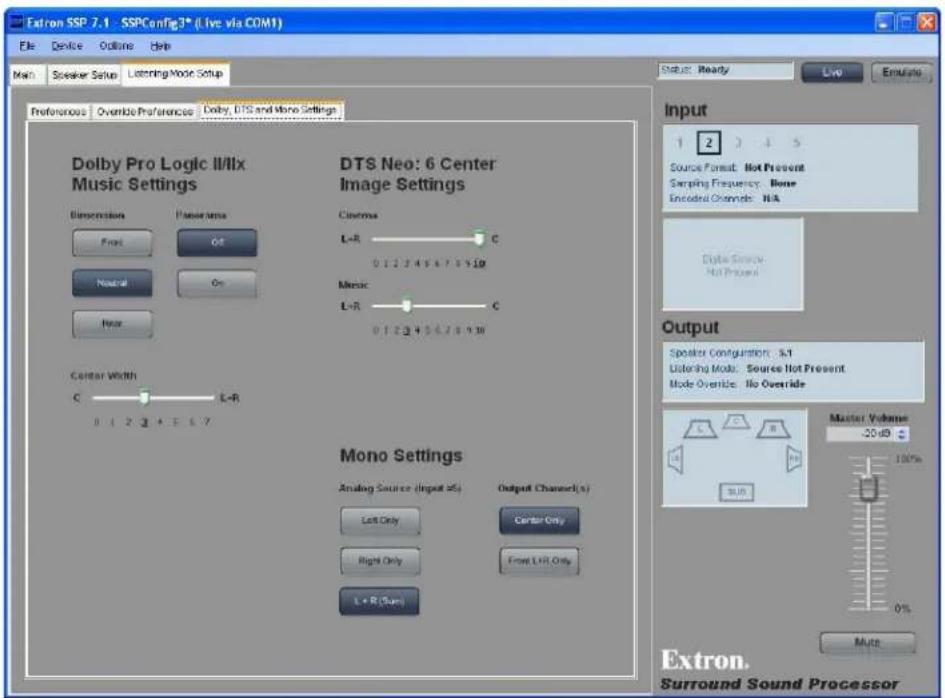945x698 pixels.
Task: Turn Panorama Off
Action: pyautogui.click(x=217, y=242)
